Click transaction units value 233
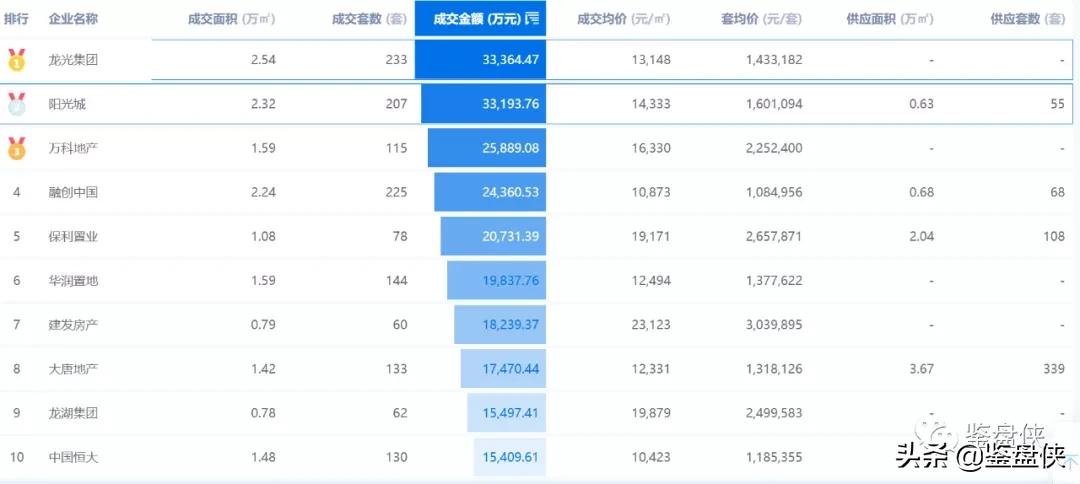The height and width of the screenshot is (484, 1080). (x=396, y=60)
